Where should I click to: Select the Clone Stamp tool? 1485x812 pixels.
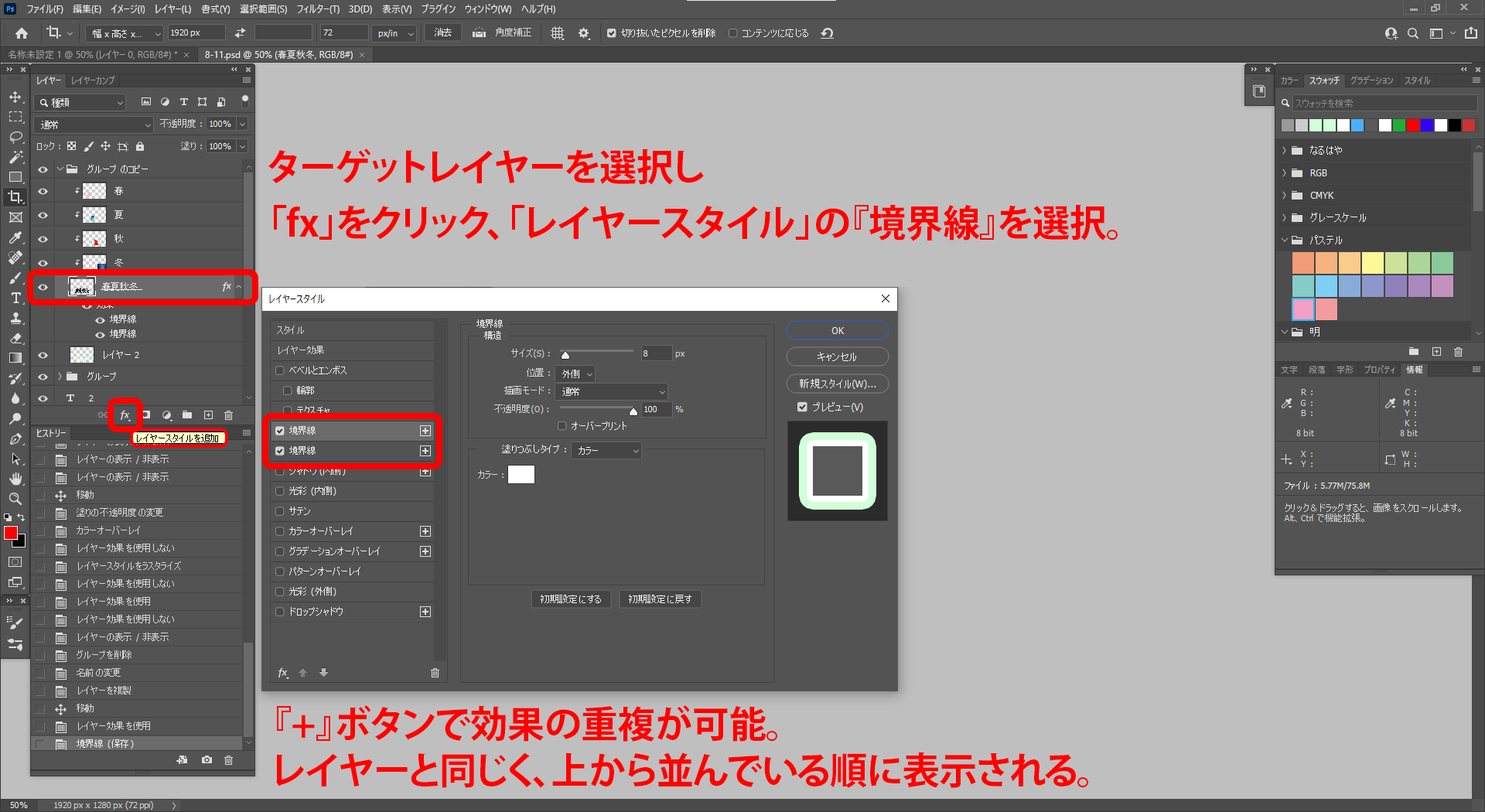point(15,318)
